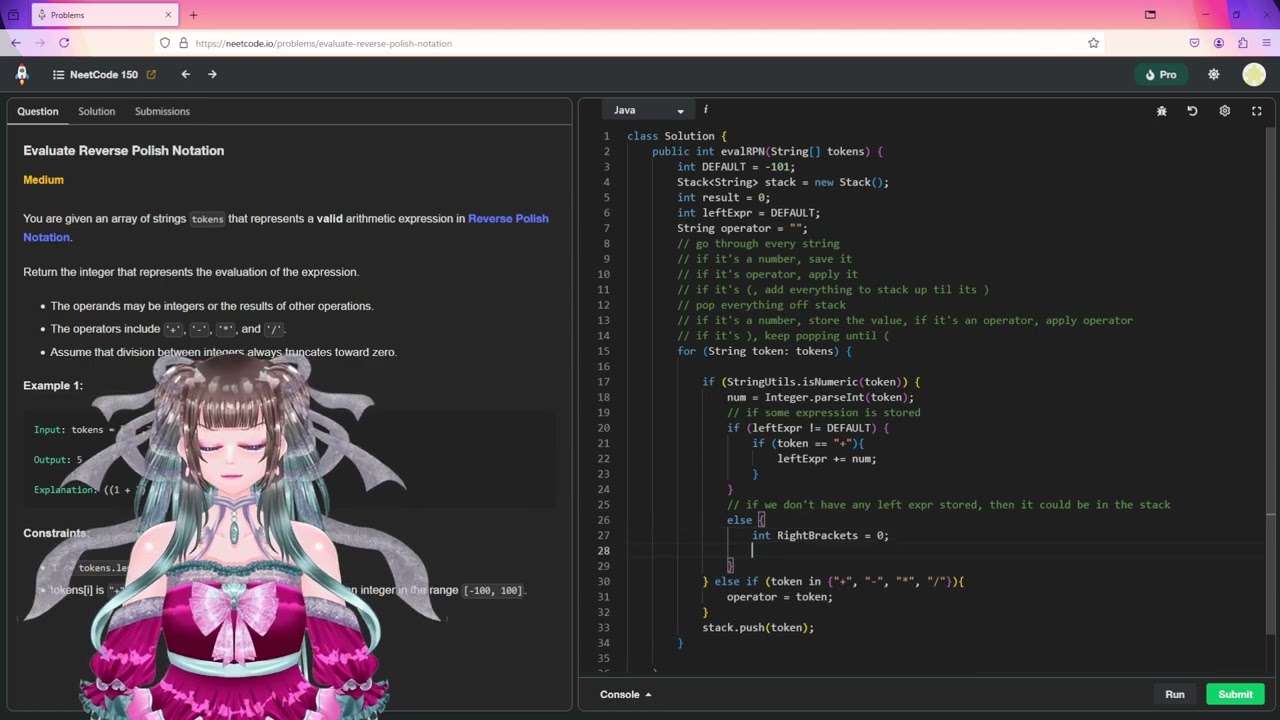The image size is (1280, 720).
Task: Switch to the Question tab
Action: point(38,111)
